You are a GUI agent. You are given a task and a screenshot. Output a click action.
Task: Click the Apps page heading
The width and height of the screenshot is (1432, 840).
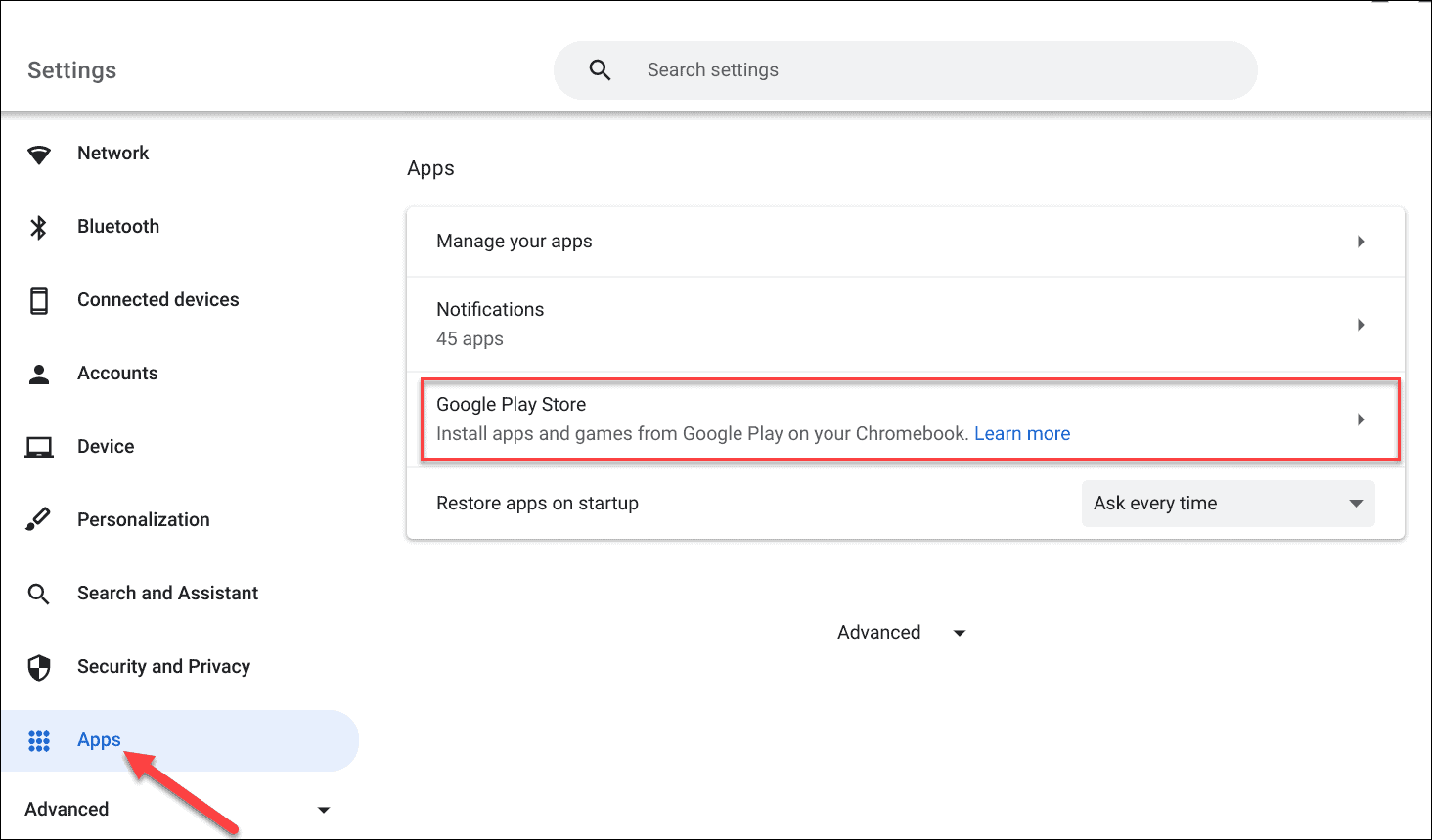click(x=430, y=168)
